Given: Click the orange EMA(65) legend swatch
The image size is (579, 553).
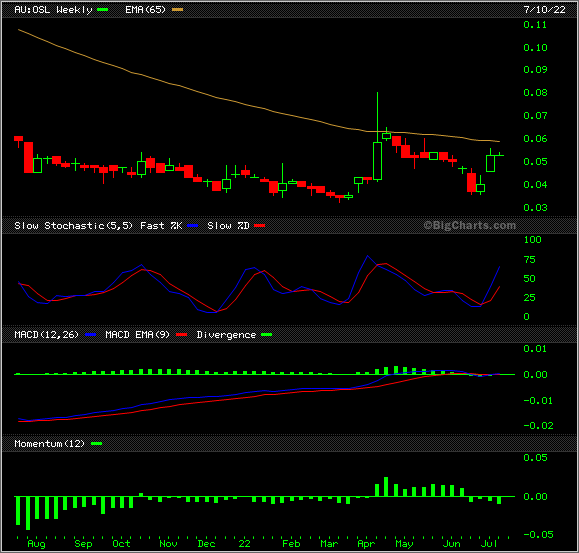Looking at the screenshot, I should tap(178, 10).
